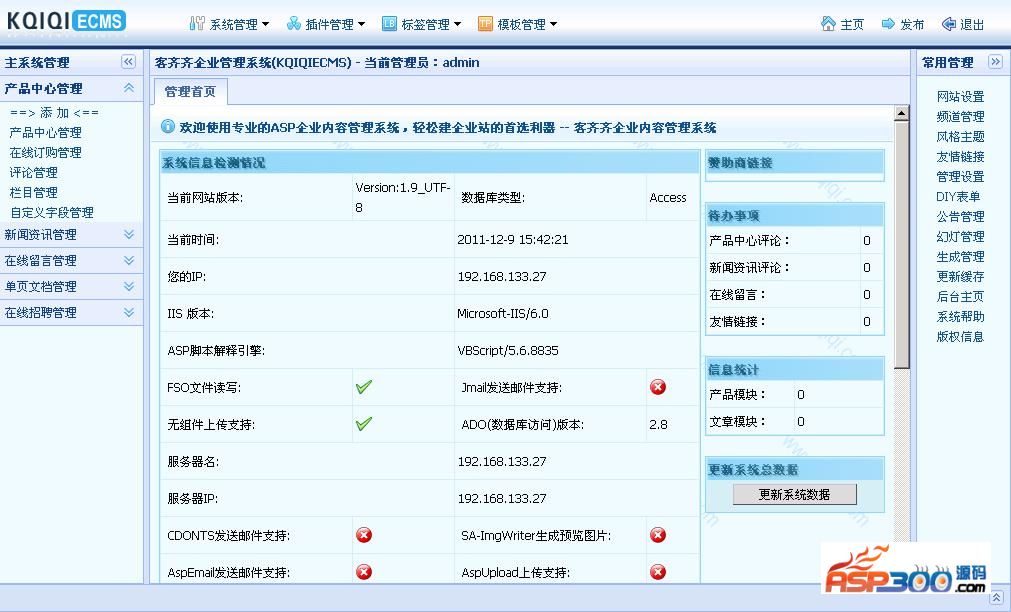Screen dimensions: 1011x612
Task: Open 风格主题 in 常用管理
Action: [960, 136]
